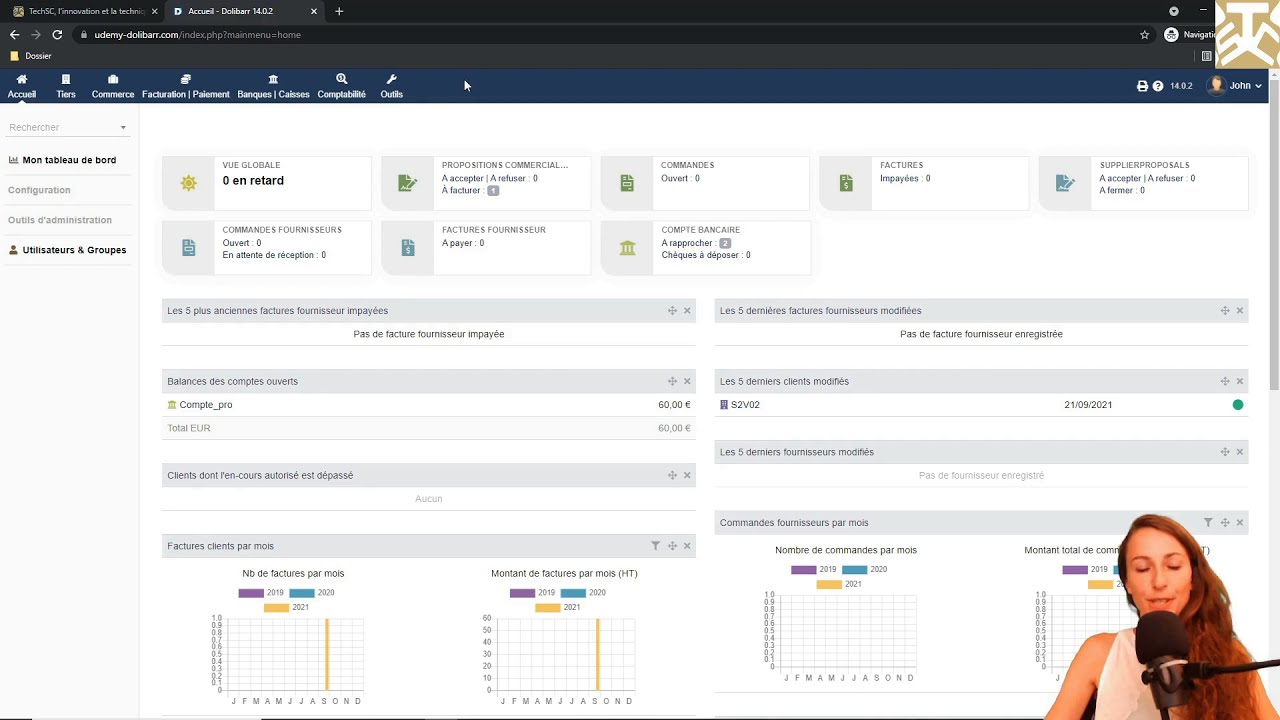1280x720 pixels.
Task: Open Outils d'administration in sidebar
Action: pos(60,220)
